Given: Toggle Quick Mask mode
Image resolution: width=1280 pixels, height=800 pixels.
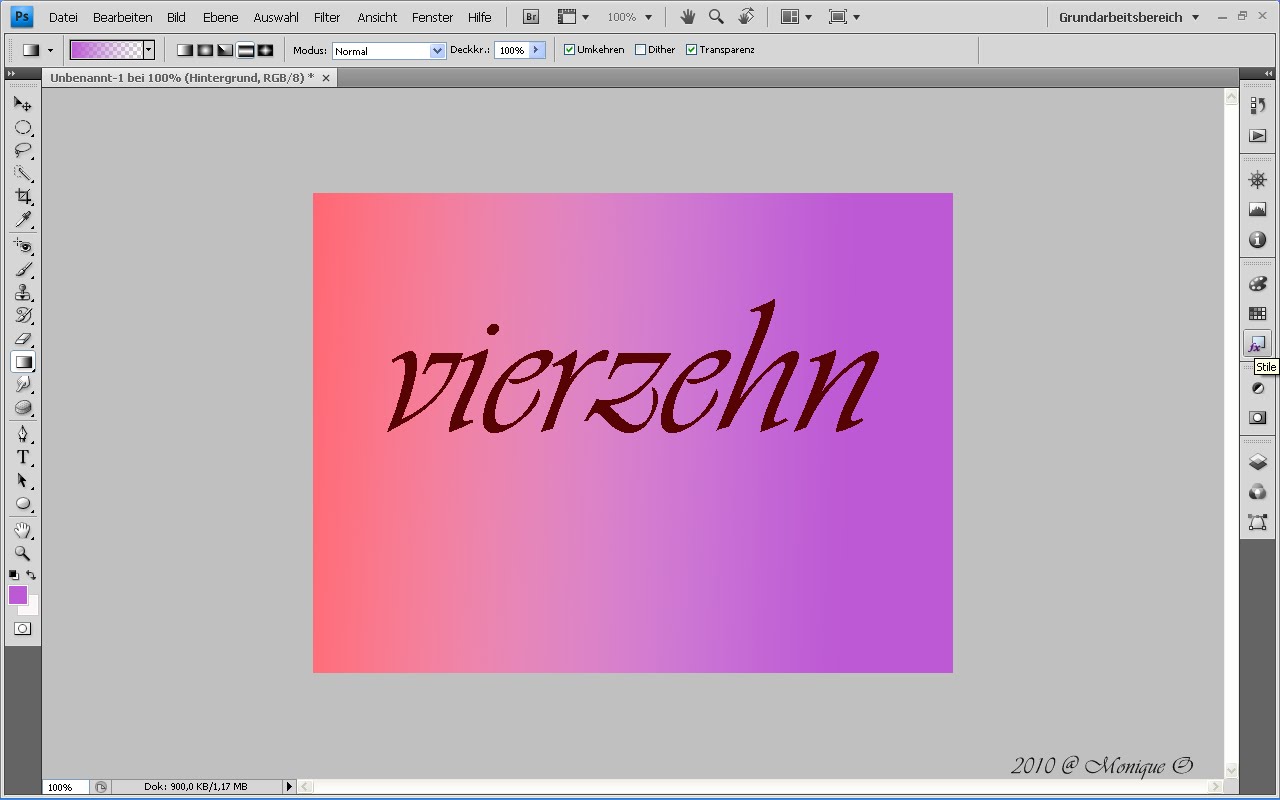Looking at the screenshot, I should click(22, 629).
